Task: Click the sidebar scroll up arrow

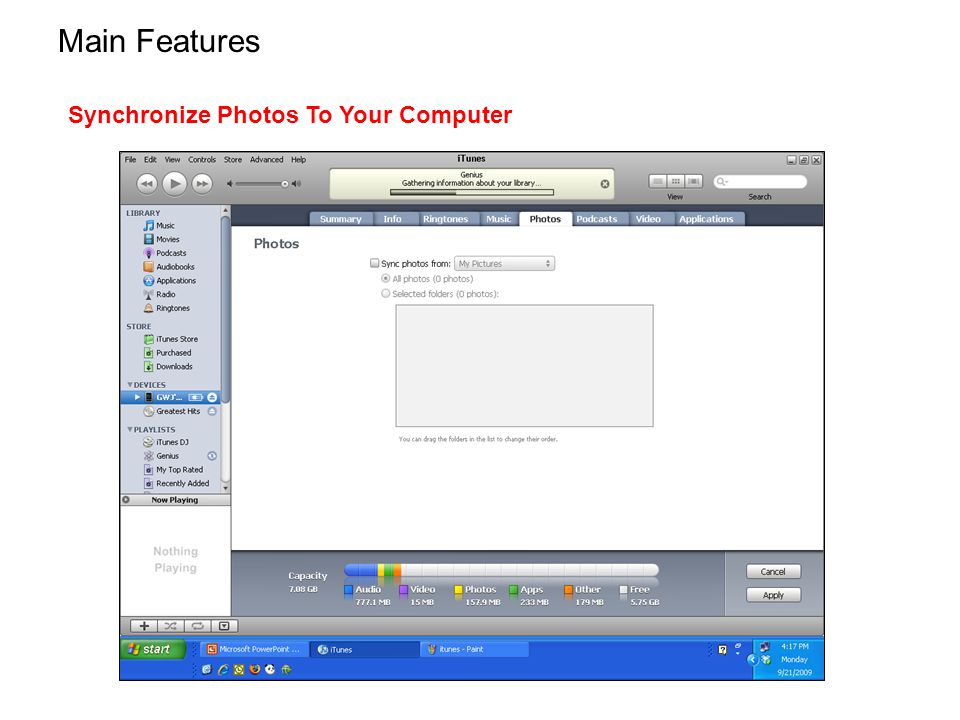Action: 225,210
